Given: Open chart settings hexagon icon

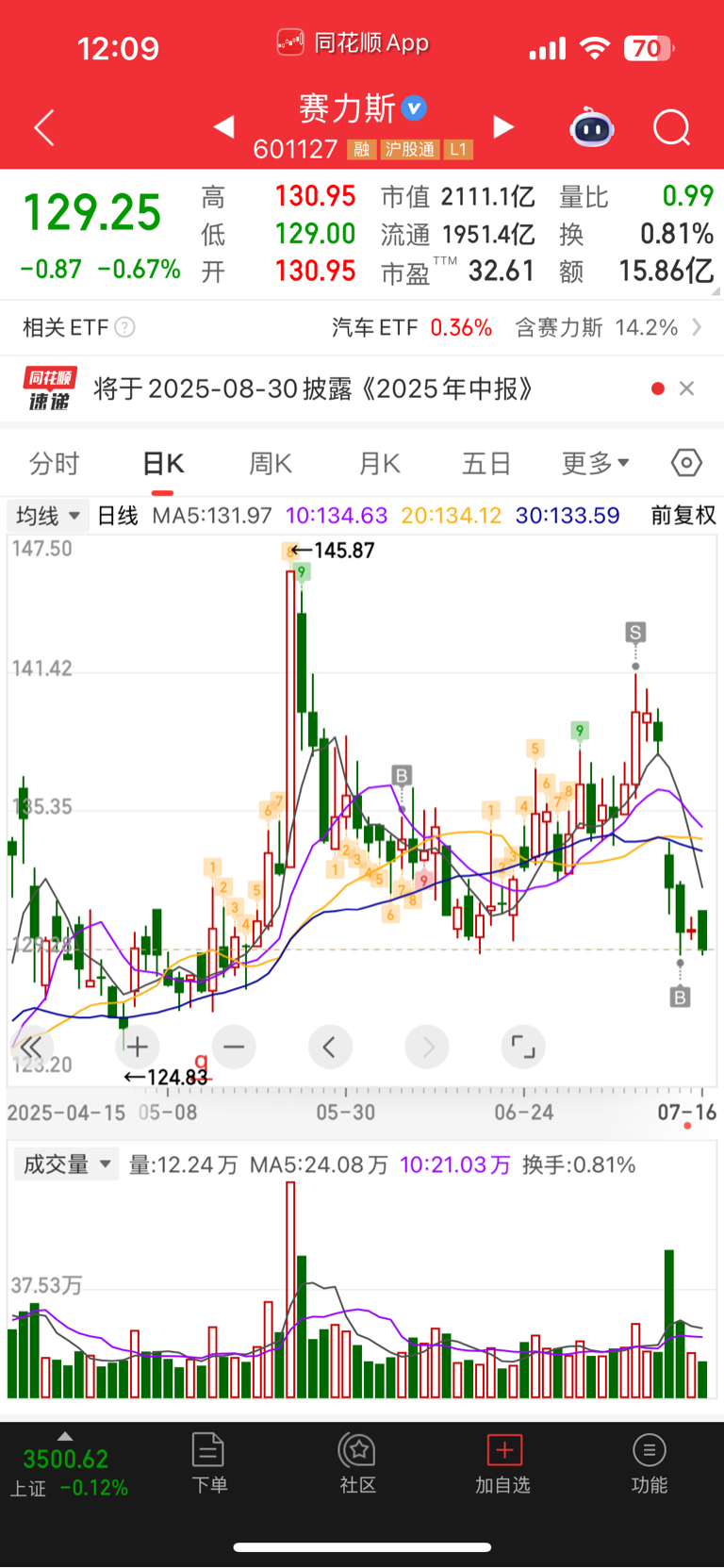Looking at the screenshot, I should coord(686,463).
